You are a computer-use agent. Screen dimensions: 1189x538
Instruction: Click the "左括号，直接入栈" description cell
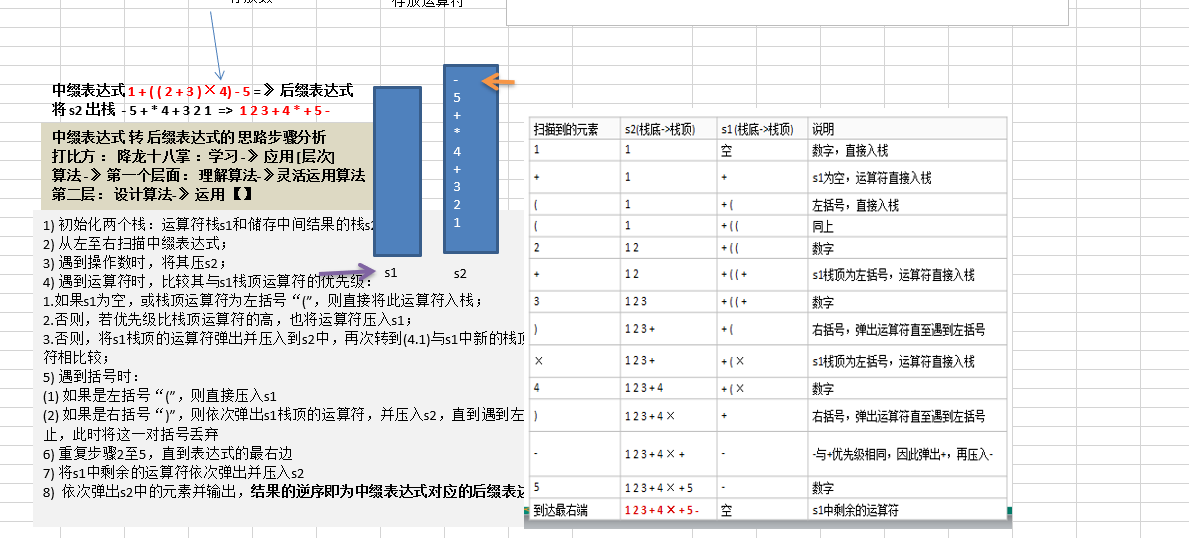pos(855,205)
